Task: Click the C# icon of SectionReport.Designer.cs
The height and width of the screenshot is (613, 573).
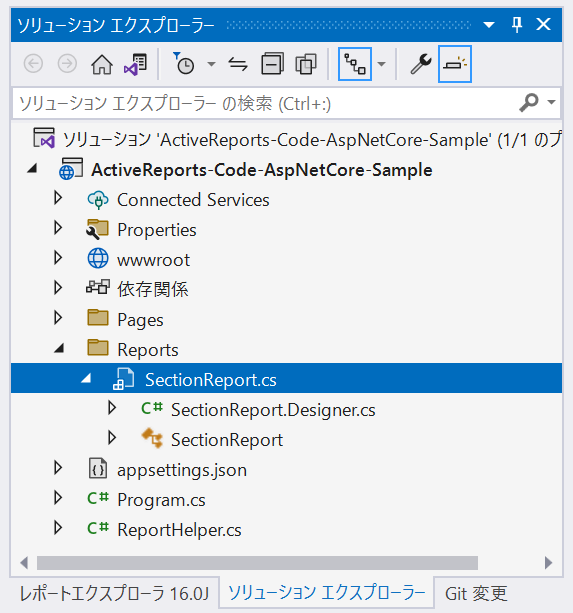Action: [x=152, y=408]
